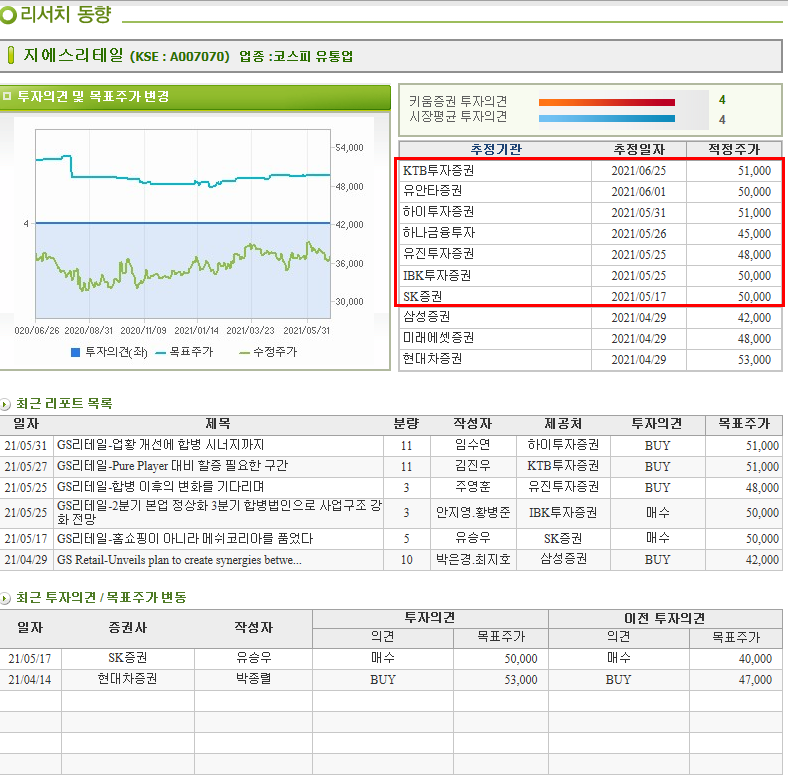Click the 적정주가 column header
Viewport: 788px width, 776px height.
tap(734, 149)
